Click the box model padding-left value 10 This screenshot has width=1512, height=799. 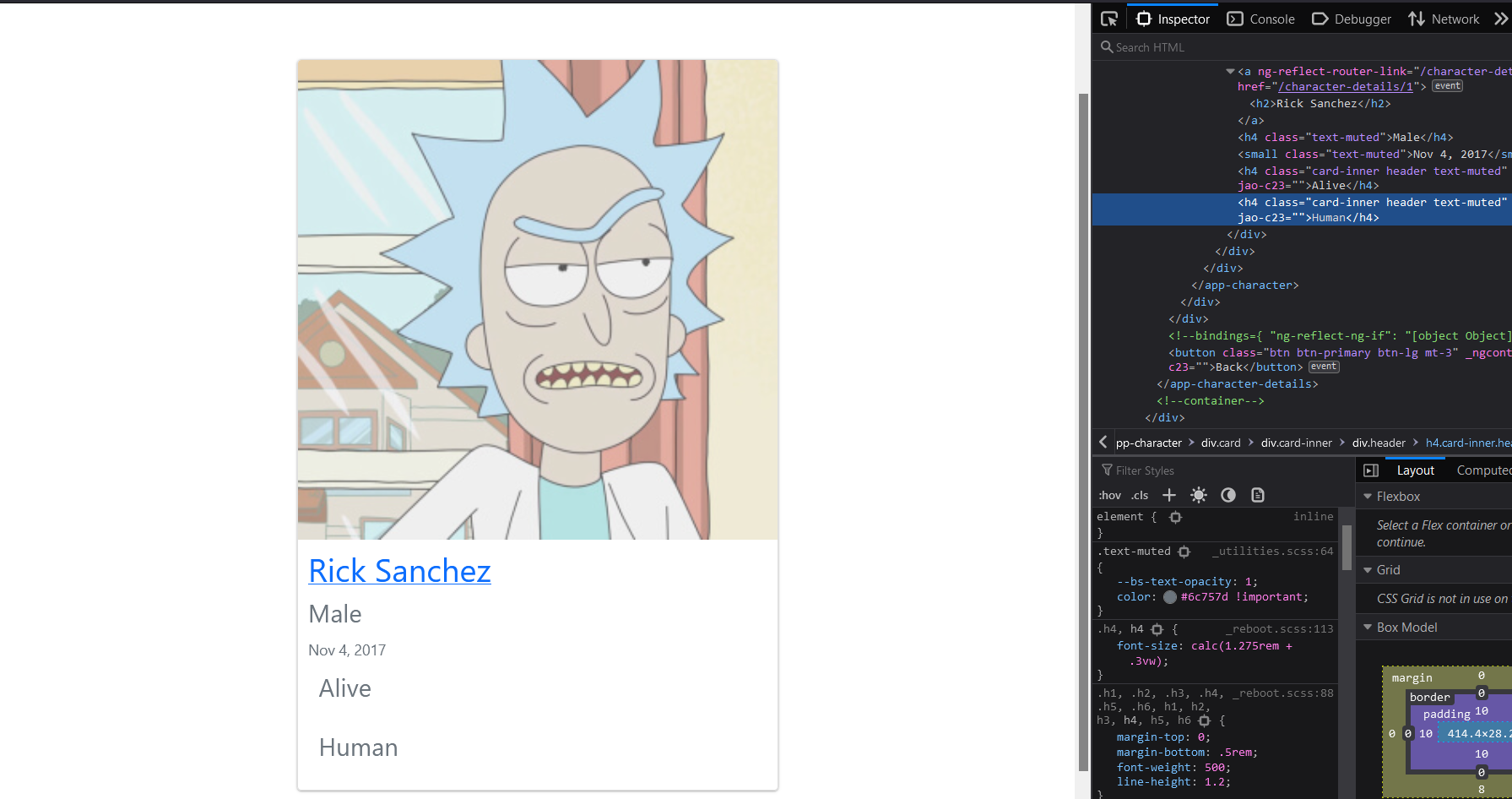click(x=1426, y=734)
